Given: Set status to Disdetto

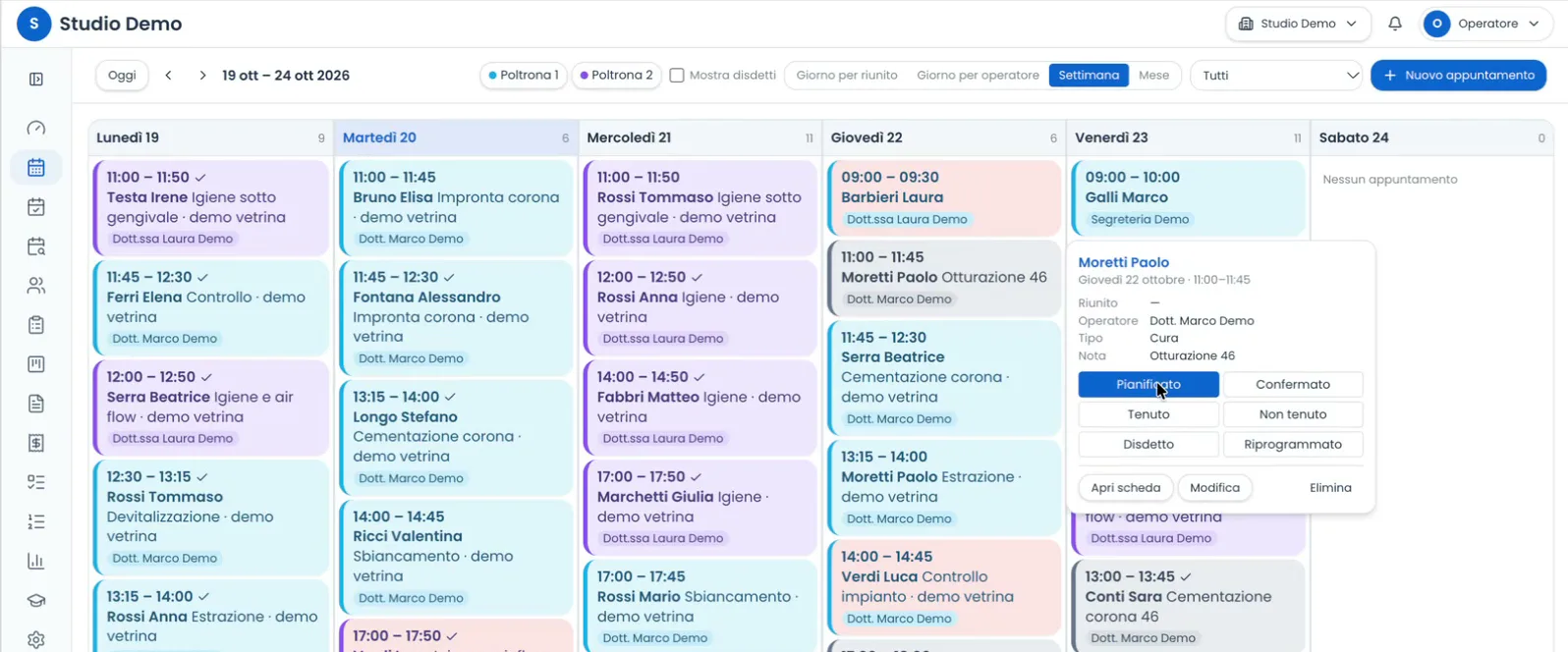Looking at the screenshot, I should (1148, 445).
